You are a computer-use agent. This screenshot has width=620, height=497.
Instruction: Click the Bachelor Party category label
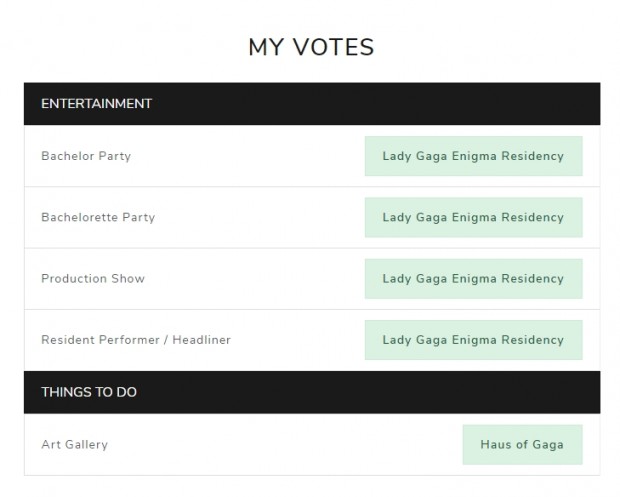[86, 156]
